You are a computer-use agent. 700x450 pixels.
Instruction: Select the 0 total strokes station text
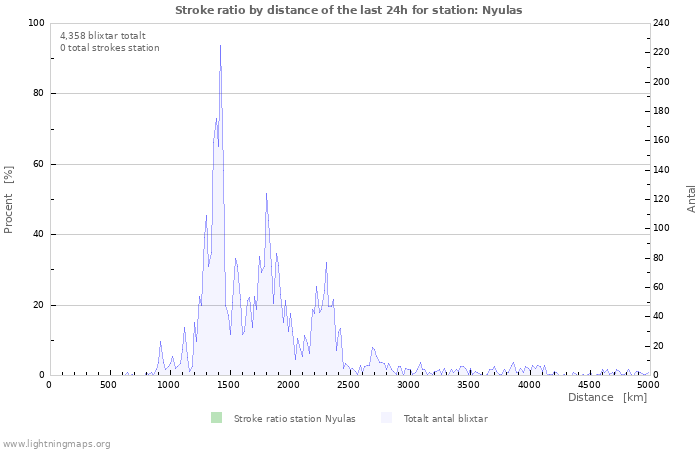(x=110, y=47)
